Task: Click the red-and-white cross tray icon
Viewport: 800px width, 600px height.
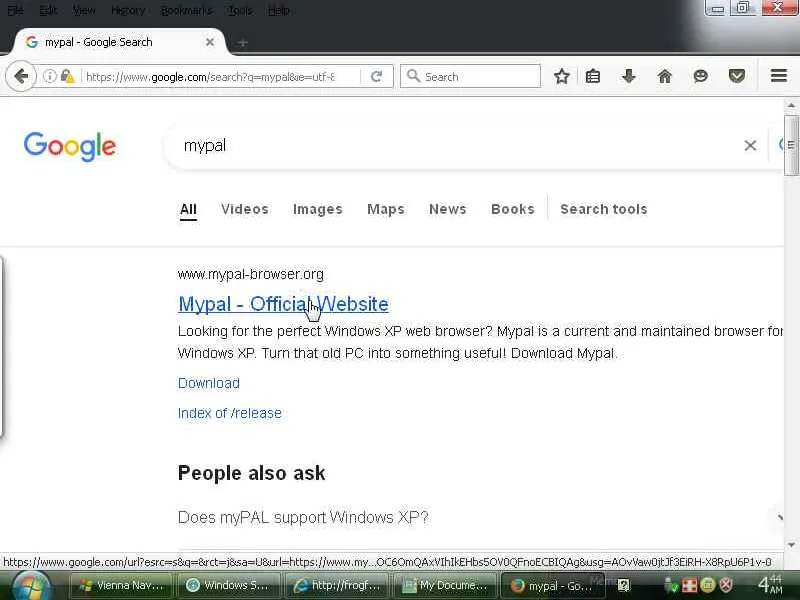Action: click(689, 585)
